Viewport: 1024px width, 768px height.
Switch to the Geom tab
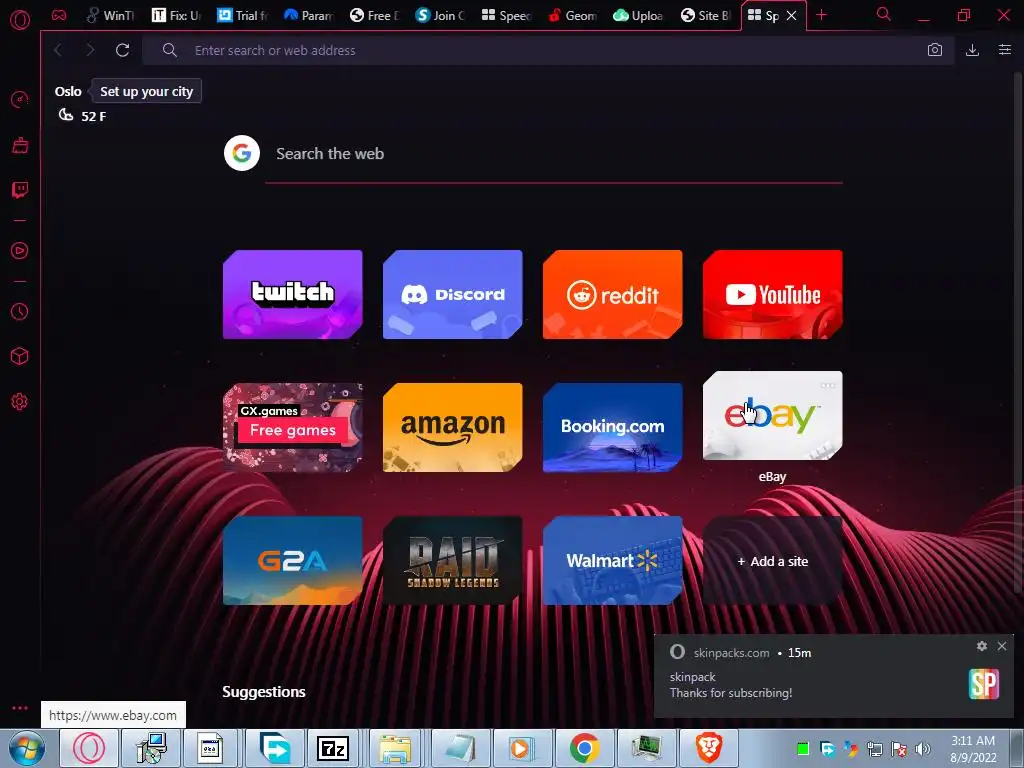coord(572,15)
